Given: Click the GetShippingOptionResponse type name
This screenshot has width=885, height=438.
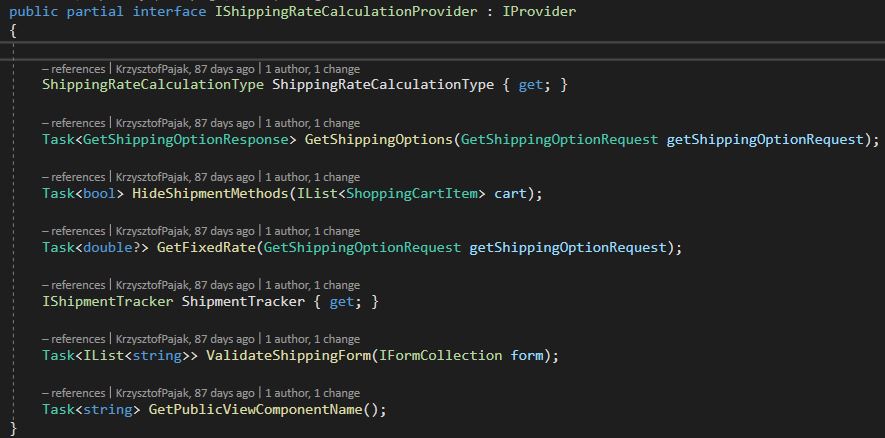Looking at the screenshot, I should pos(186,139).
